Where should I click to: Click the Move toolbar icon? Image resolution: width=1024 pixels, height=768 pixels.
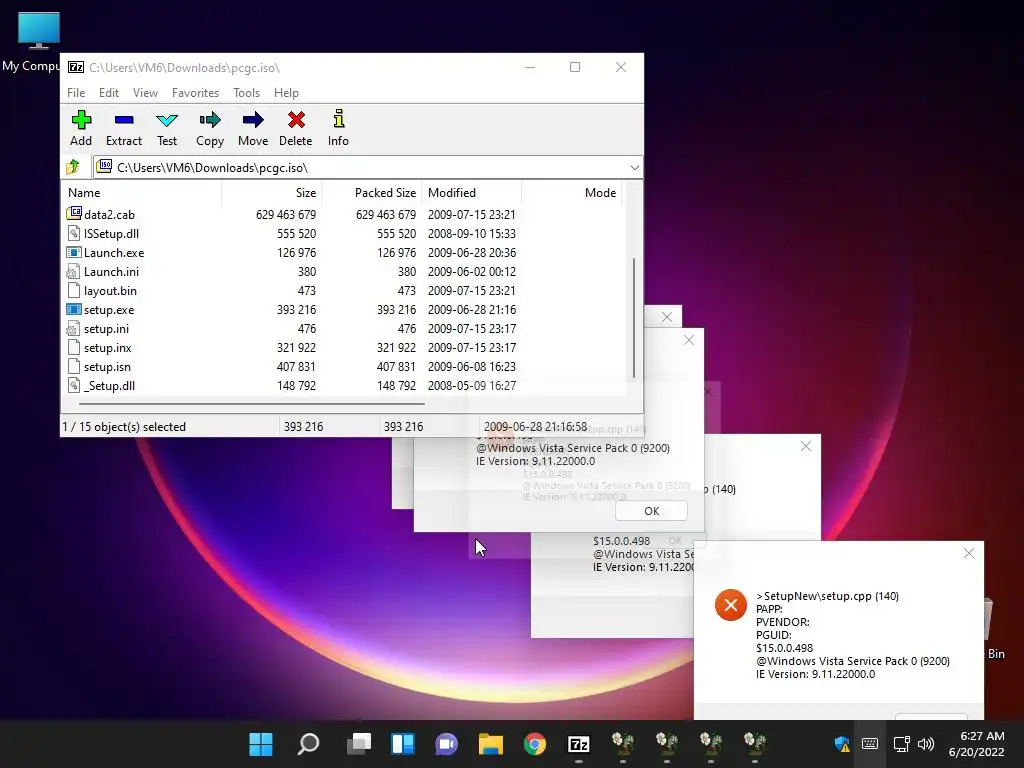(x=253, y=128)
